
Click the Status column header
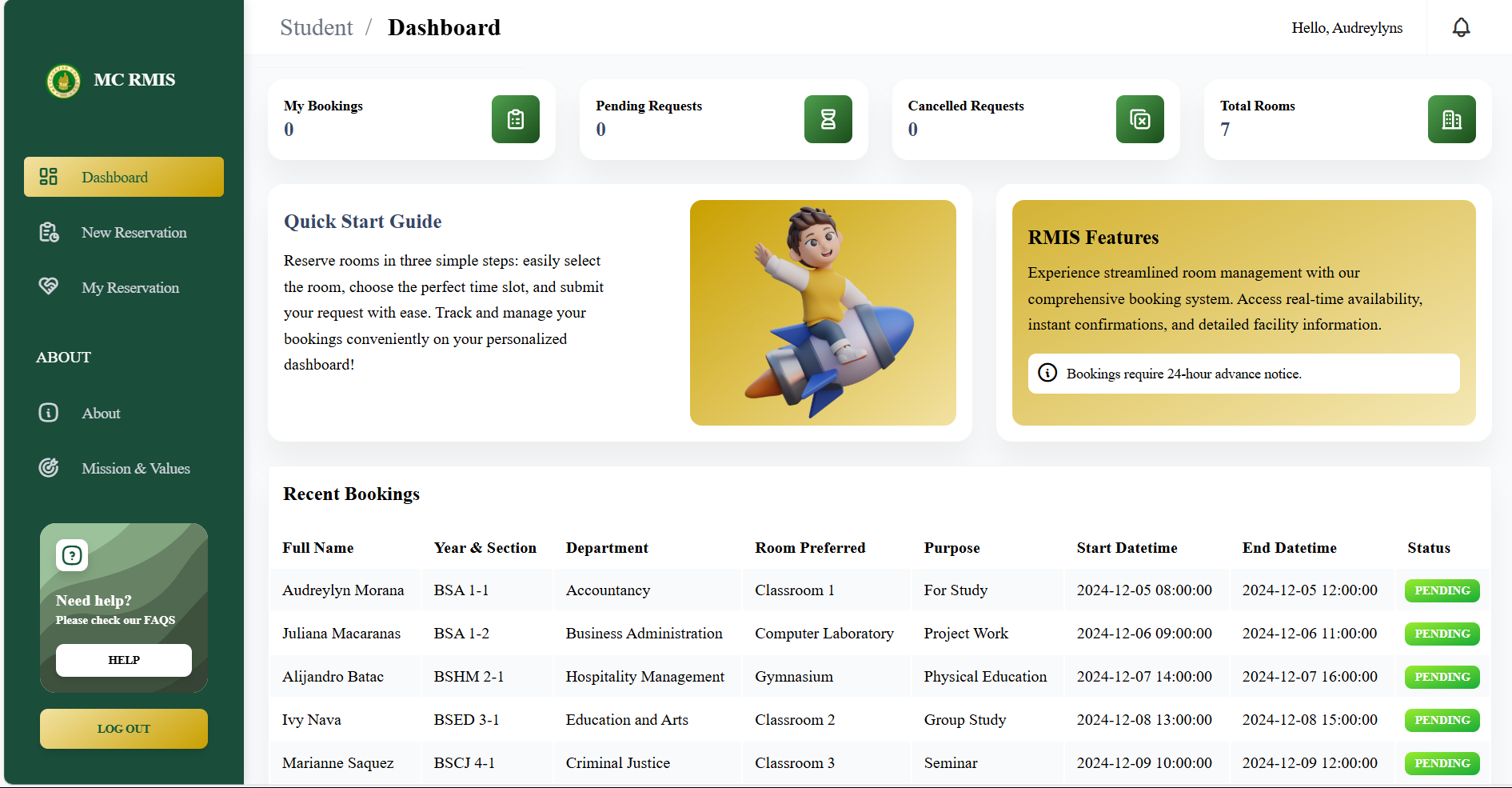1429,548
